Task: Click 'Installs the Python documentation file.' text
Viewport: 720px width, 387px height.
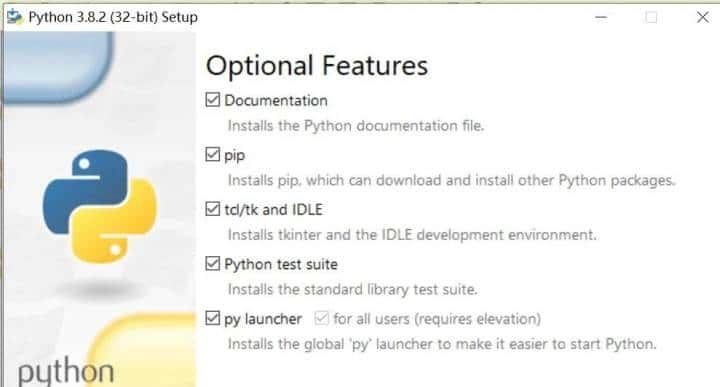Action: (x=356, y=126)
